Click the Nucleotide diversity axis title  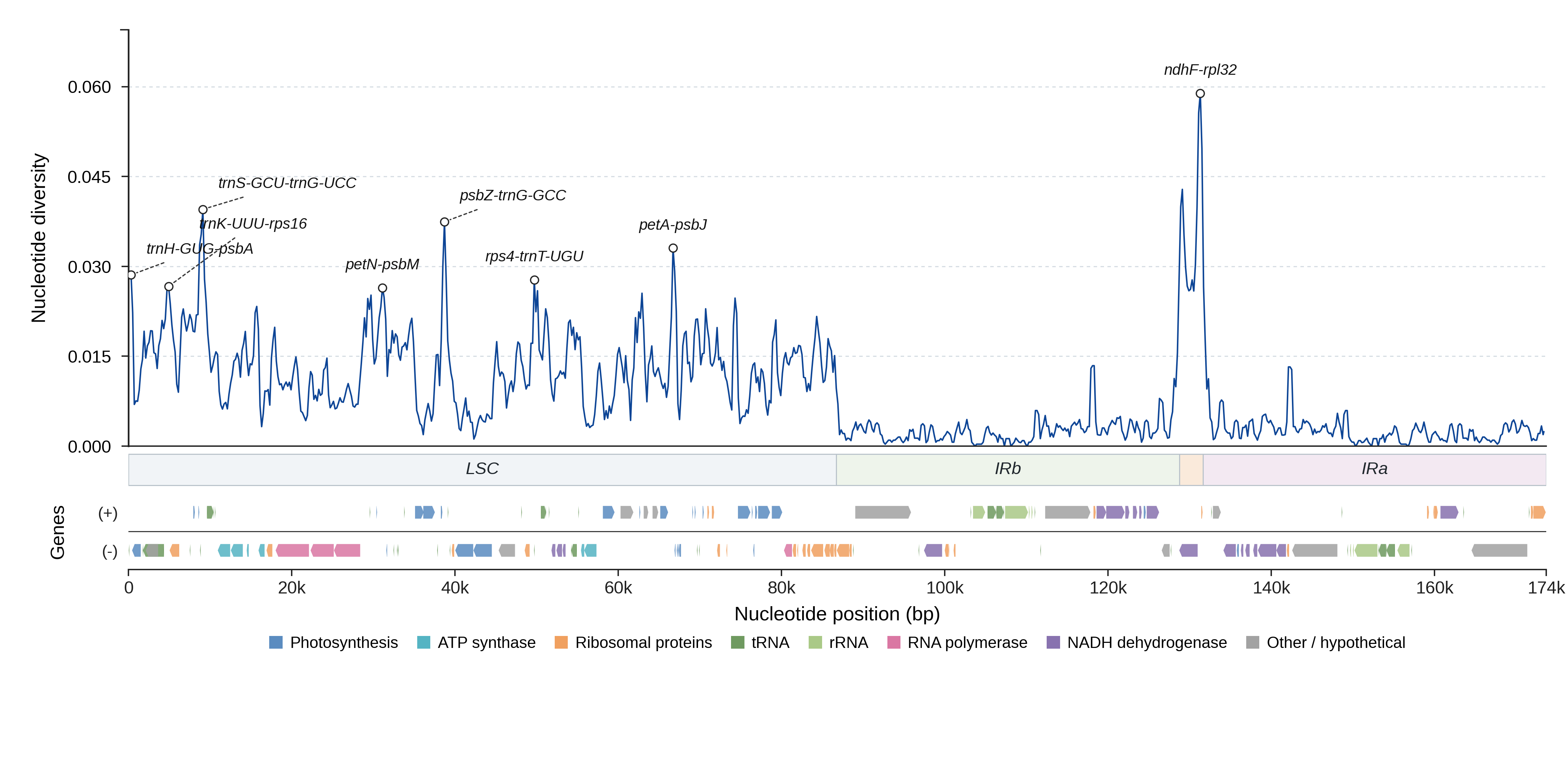coord(38,237)
